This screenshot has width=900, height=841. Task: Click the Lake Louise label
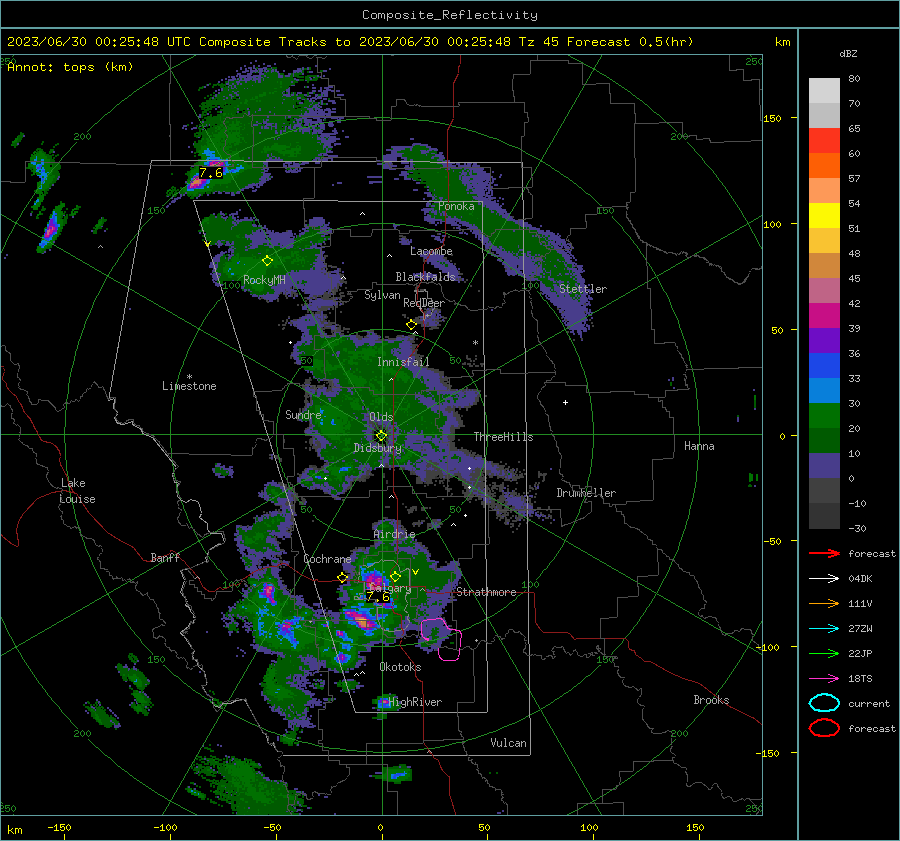click(x=77, y=491)
